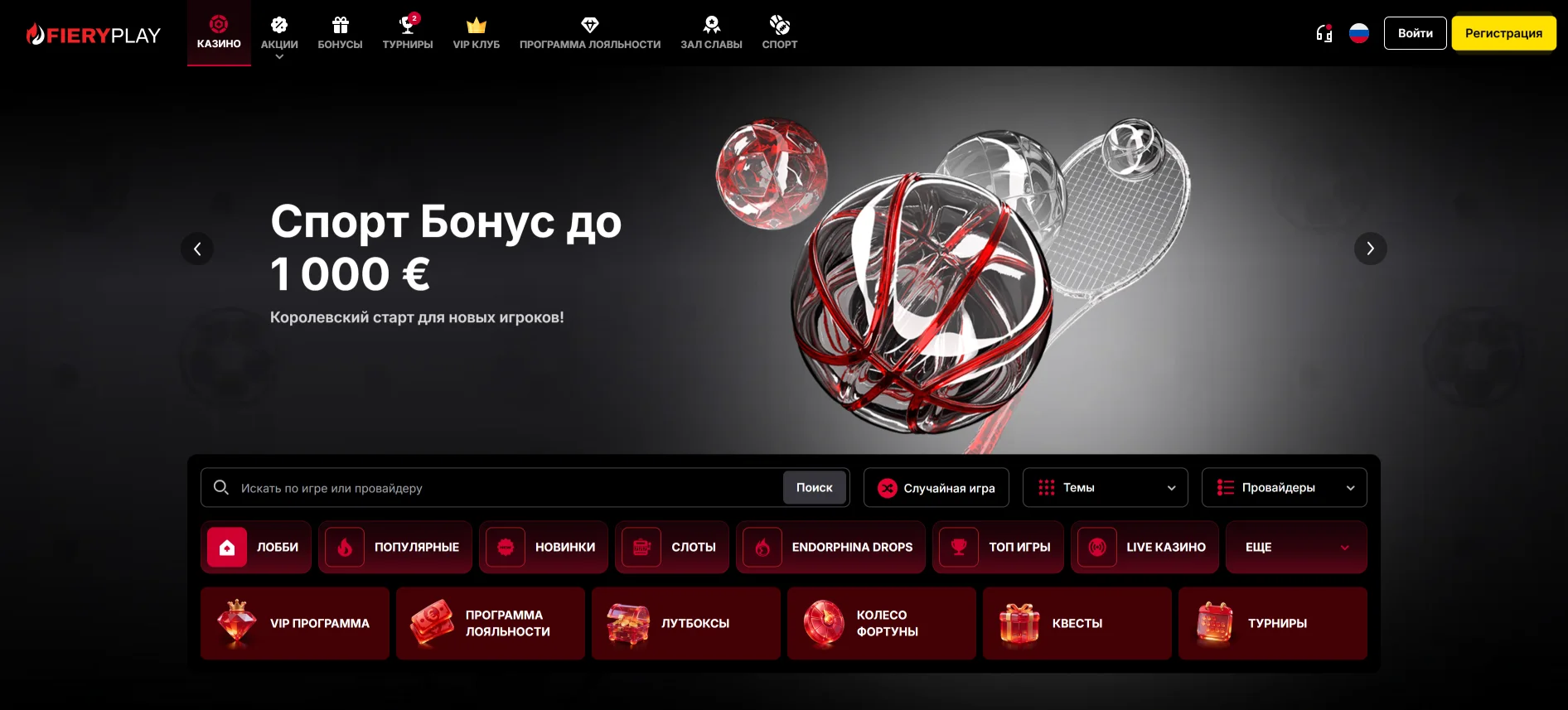
Task: Open VIP Клуб menu label
Action: pyautogui.click(x=477, y=45)
